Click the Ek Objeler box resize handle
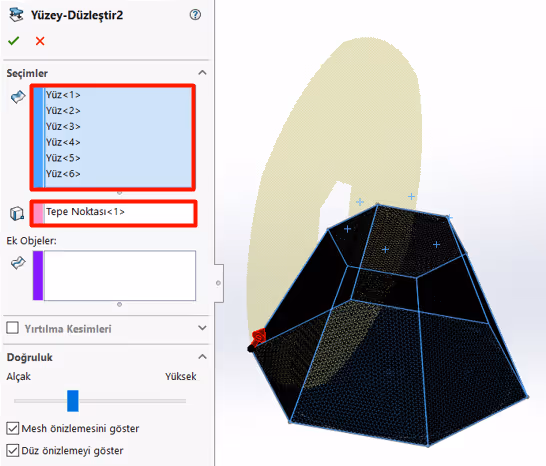 (x=119, y=304)
